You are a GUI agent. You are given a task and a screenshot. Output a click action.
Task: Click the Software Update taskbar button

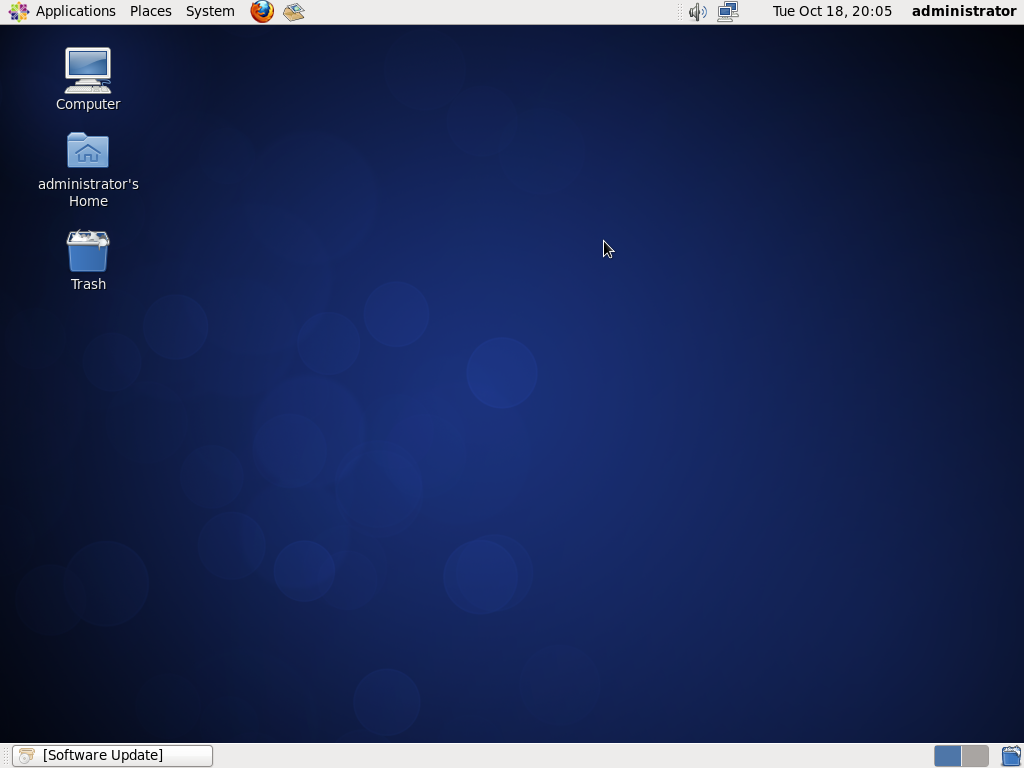pos(112,756)
